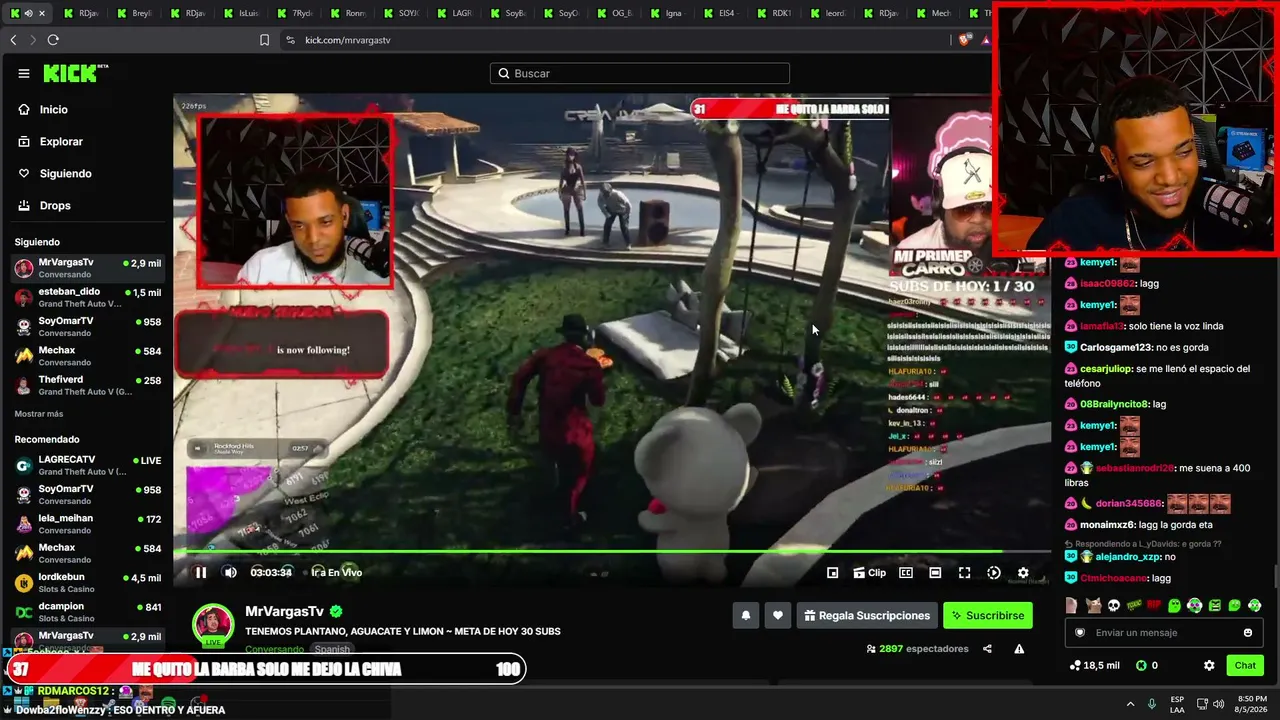Open lela_meihan recommended channel
This screenshot has width=1280, height=720.
point(87,524)
